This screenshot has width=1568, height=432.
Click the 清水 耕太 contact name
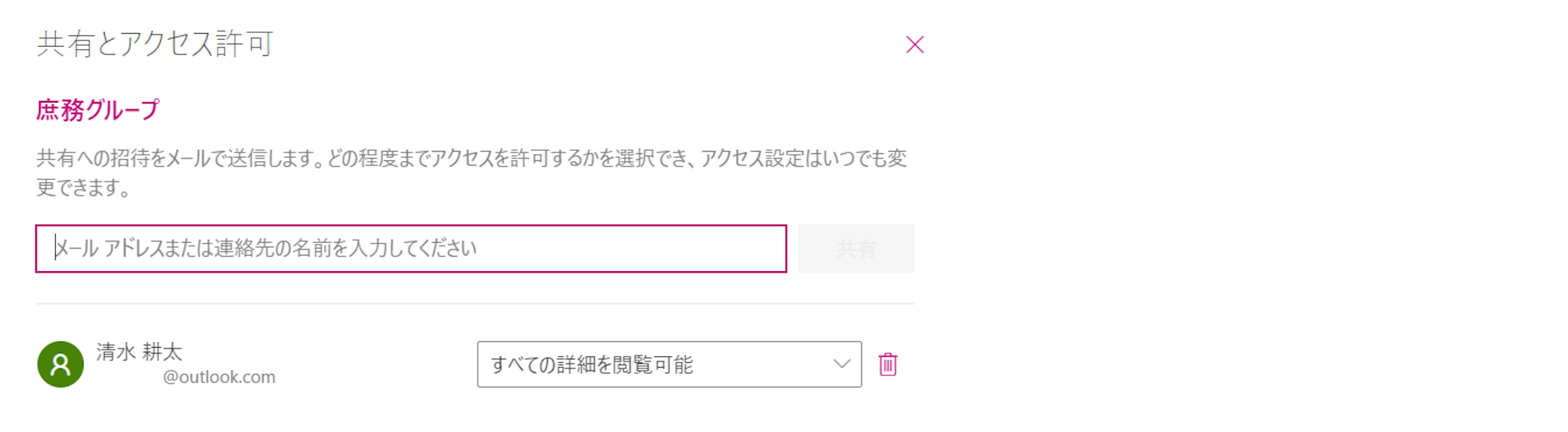(x=139, y=352)
